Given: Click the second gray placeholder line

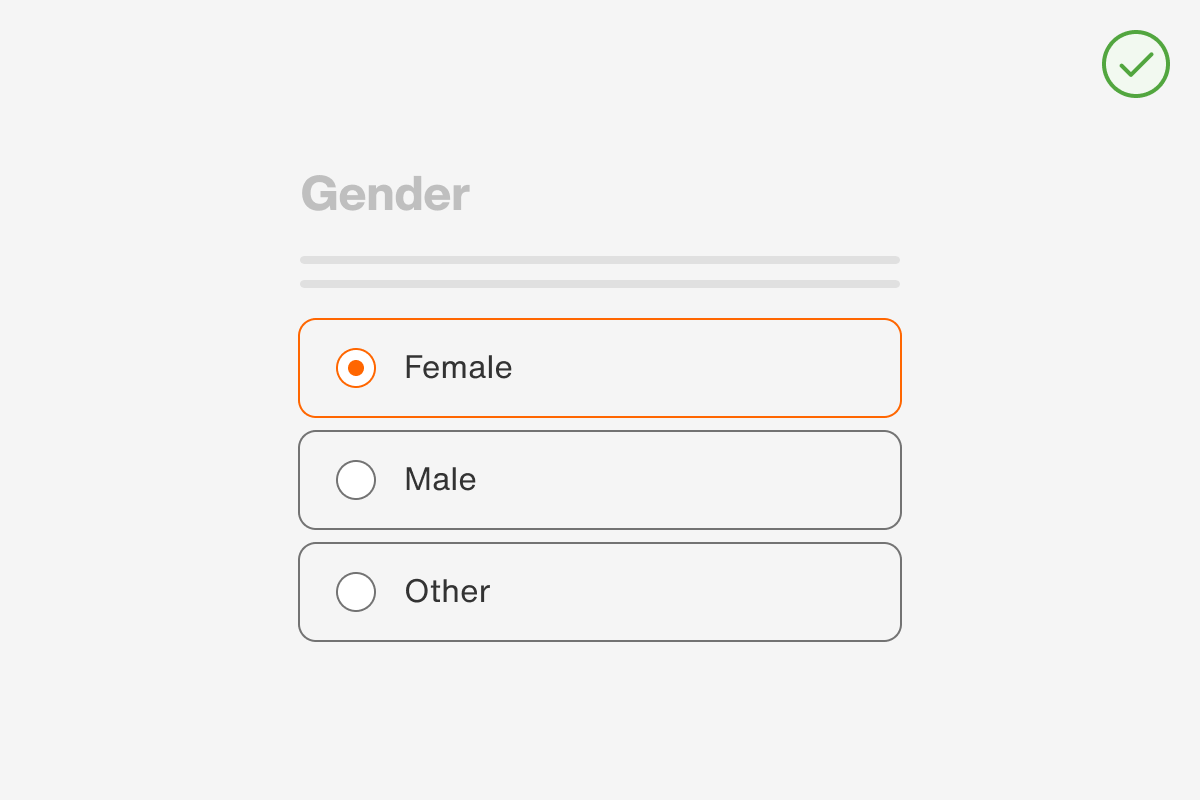Looking at the screenshot, I should [600, 283].
